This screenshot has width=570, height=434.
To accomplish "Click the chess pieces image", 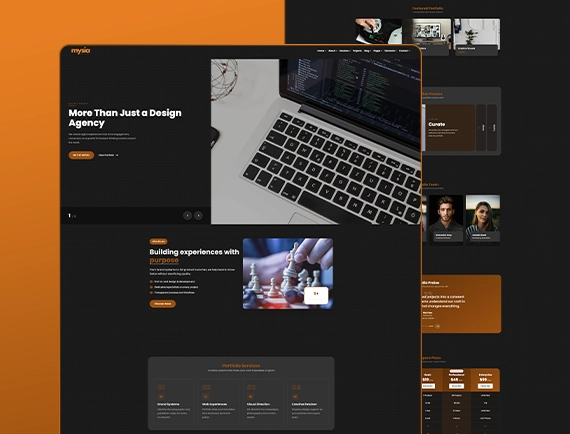I will tap(288, 273).
